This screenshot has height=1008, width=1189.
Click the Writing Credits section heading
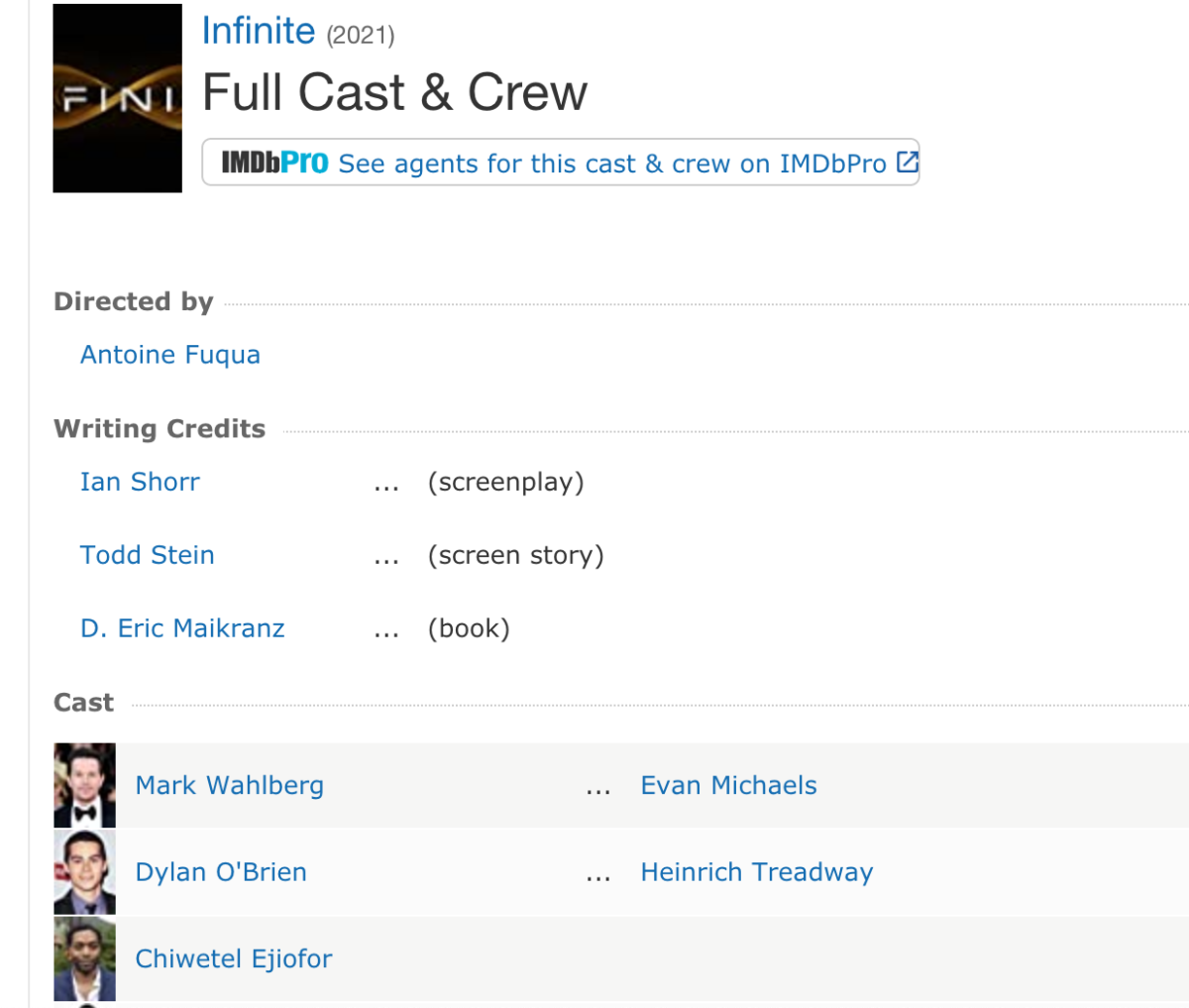tap(160, 428)
